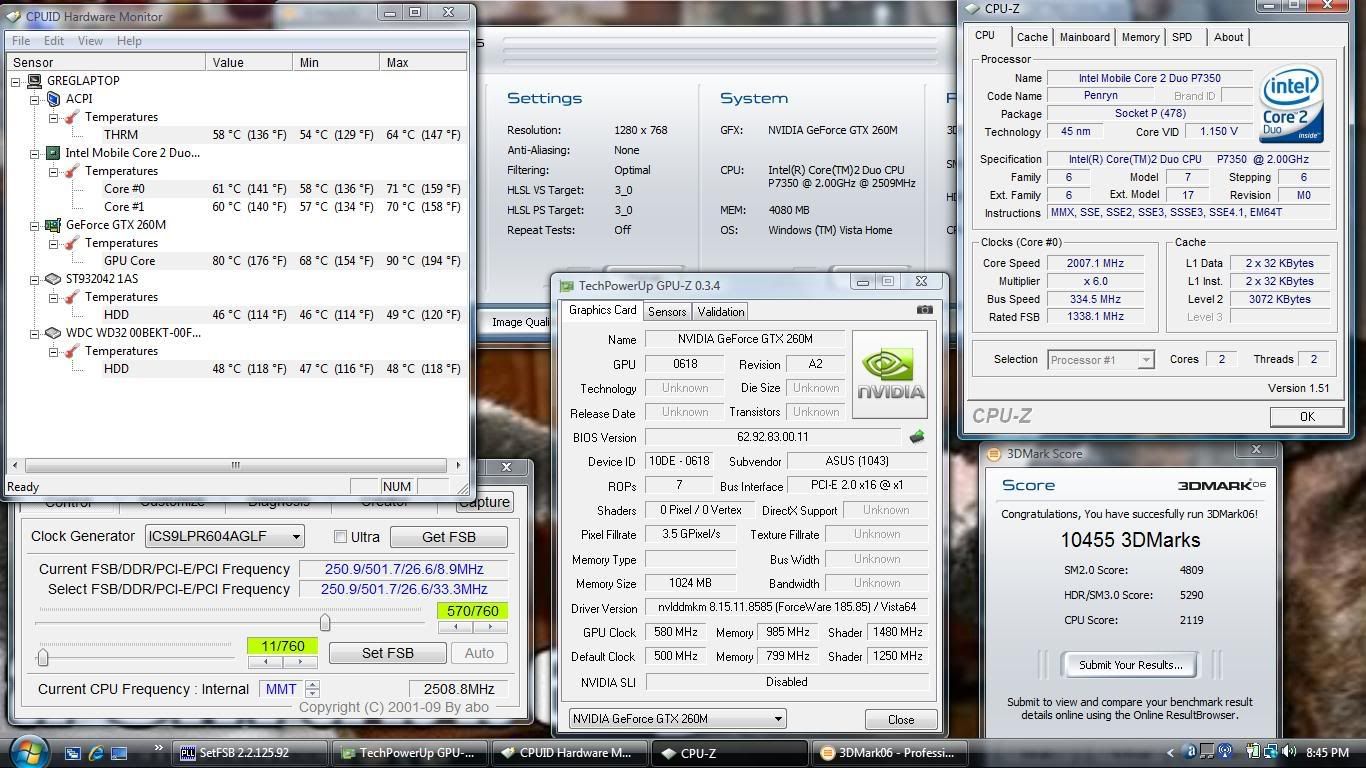The image size is (1366, 768).
Task: Click the Intel Core 2 Duo logo
Action: pyautogui.click(x=1292, y=105)
